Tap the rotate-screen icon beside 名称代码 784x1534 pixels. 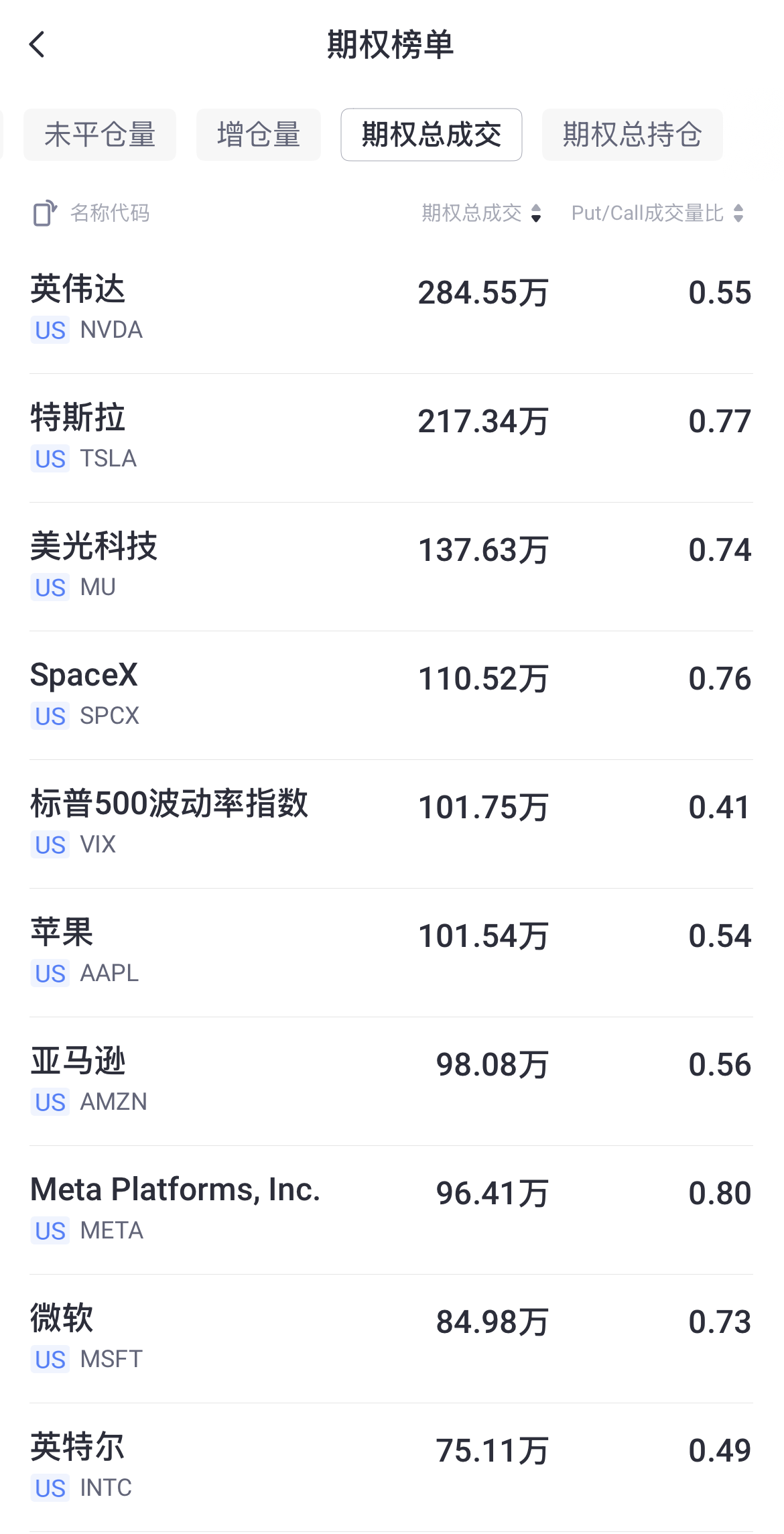[x=45, y=213]
